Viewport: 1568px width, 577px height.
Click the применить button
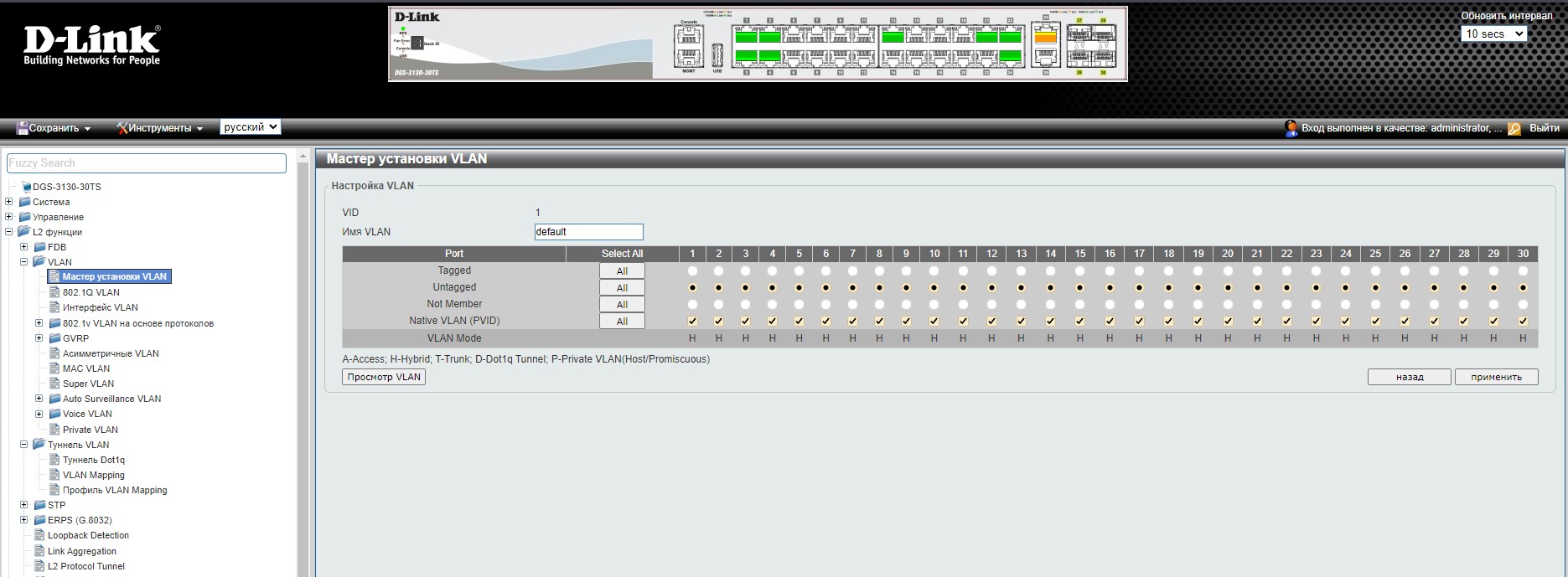tap(1496, 378)
